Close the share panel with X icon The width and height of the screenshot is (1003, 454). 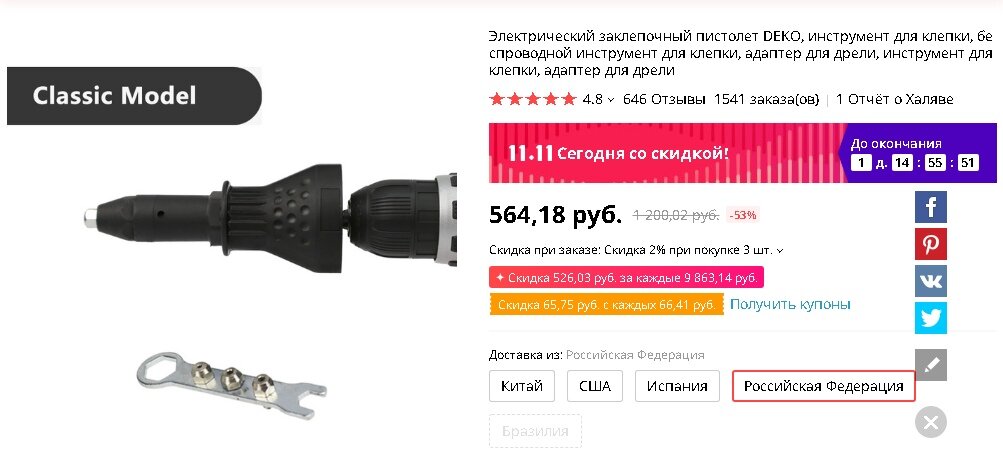pyautogui.click(x=930, y=422)
